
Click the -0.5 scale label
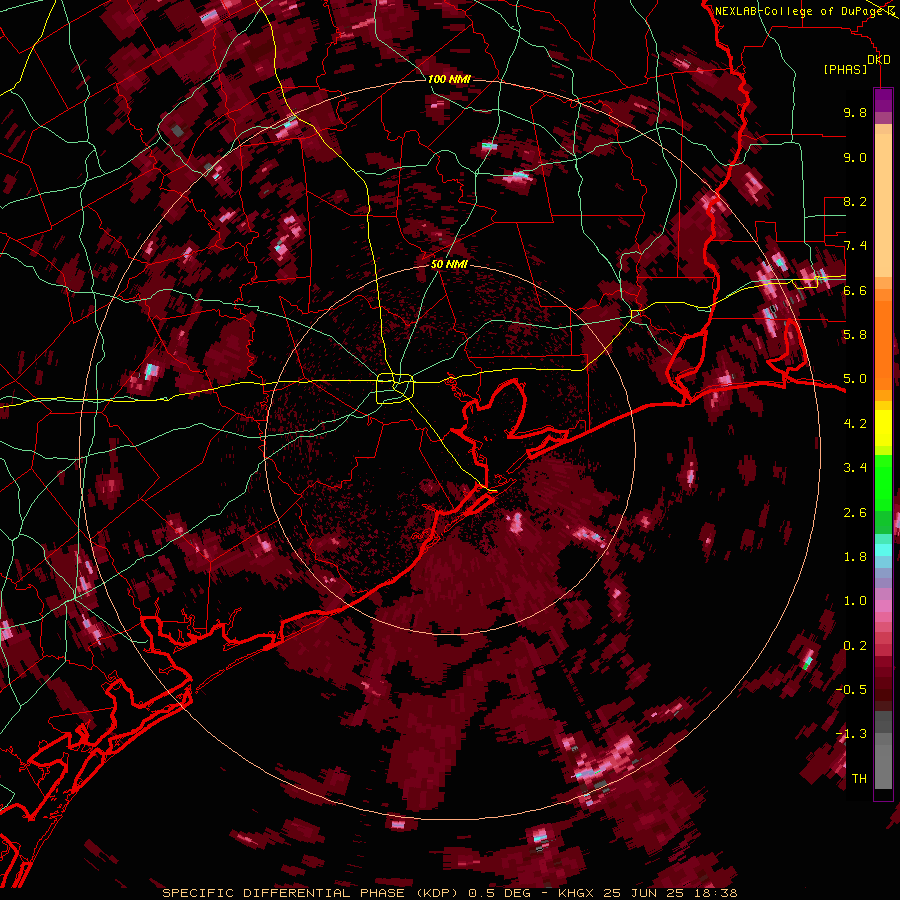pyautogui.click(x=851, y=690)
